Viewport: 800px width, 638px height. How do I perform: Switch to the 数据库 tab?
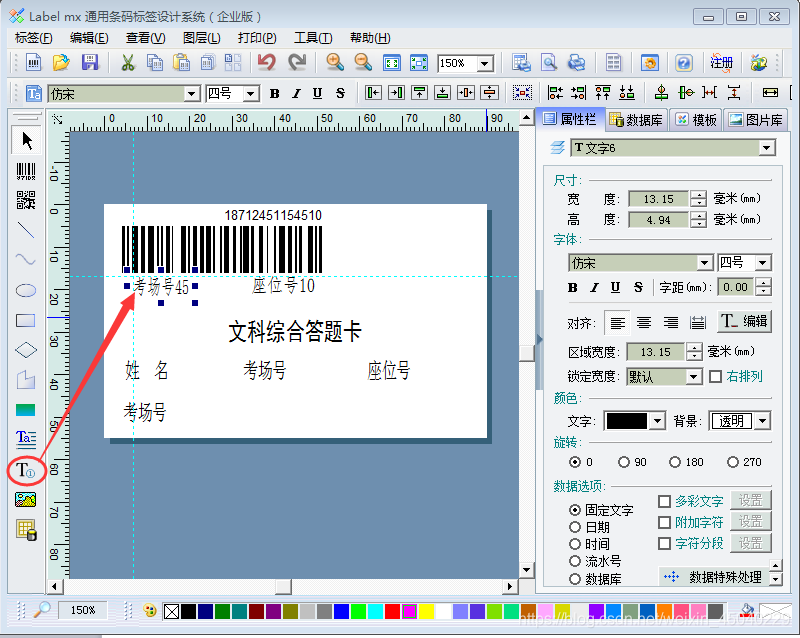636,120
